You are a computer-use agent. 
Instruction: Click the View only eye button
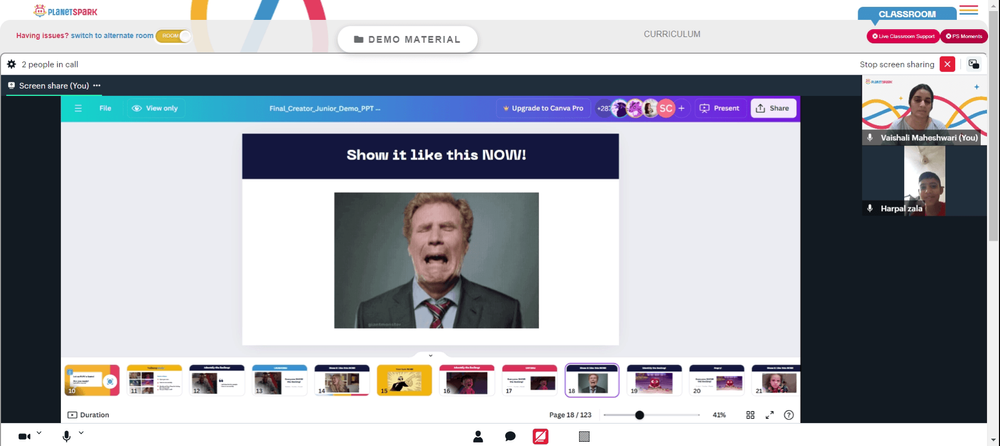pyautogui.click(x=155, y=108)
